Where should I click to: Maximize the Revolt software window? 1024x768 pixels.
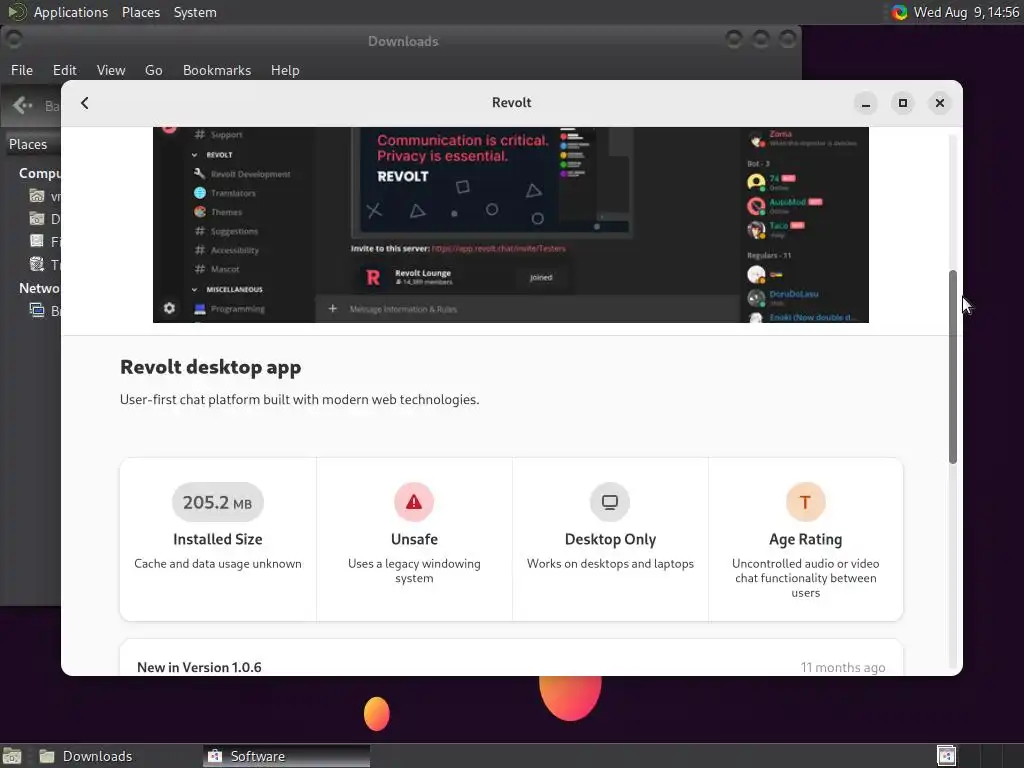tap(903, 103)
